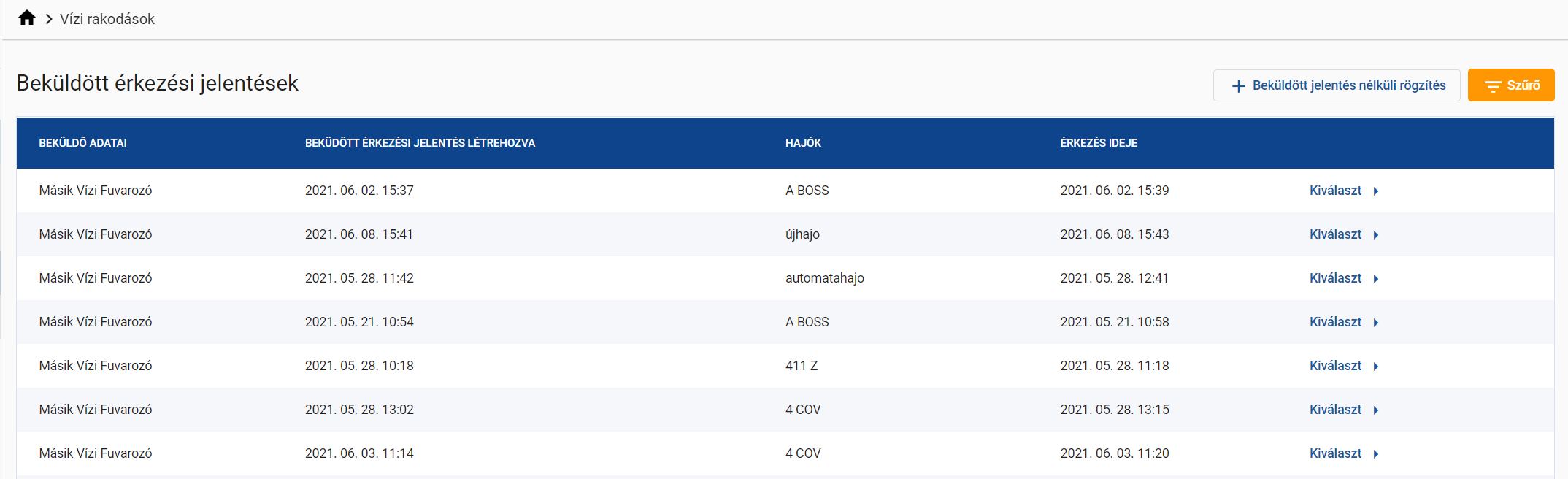Image resolution: width=1568 pixels, height=479 pixels.
Task: Click the Érkezés ideje column header
Action: (1098, 143)
